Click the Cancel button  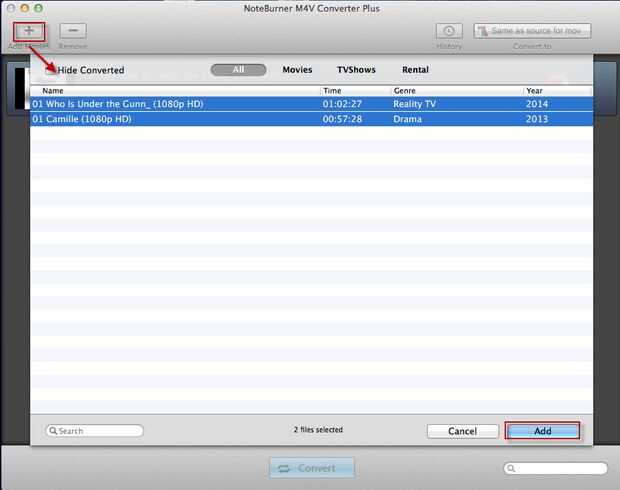pos(463,431)
